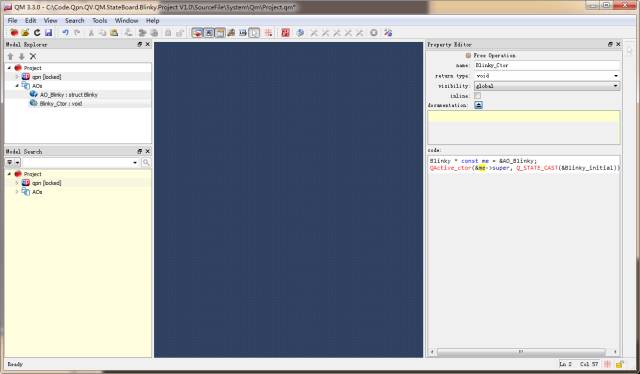Toggle the lock icon in the status bar
Image resolution: width=640 pixels, height=374 pixels.
pos(620,364)
